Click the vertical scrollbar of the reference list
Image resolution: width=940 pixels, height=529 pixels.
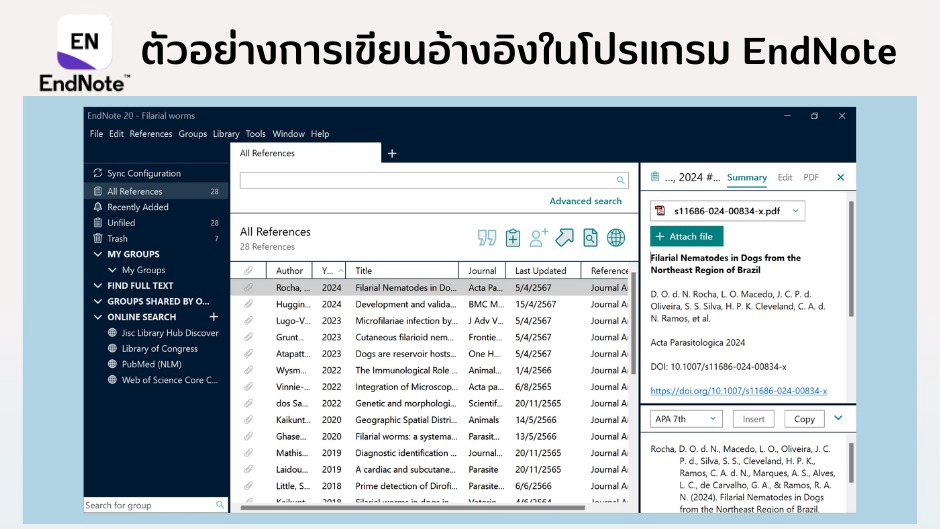click(634, 321)
